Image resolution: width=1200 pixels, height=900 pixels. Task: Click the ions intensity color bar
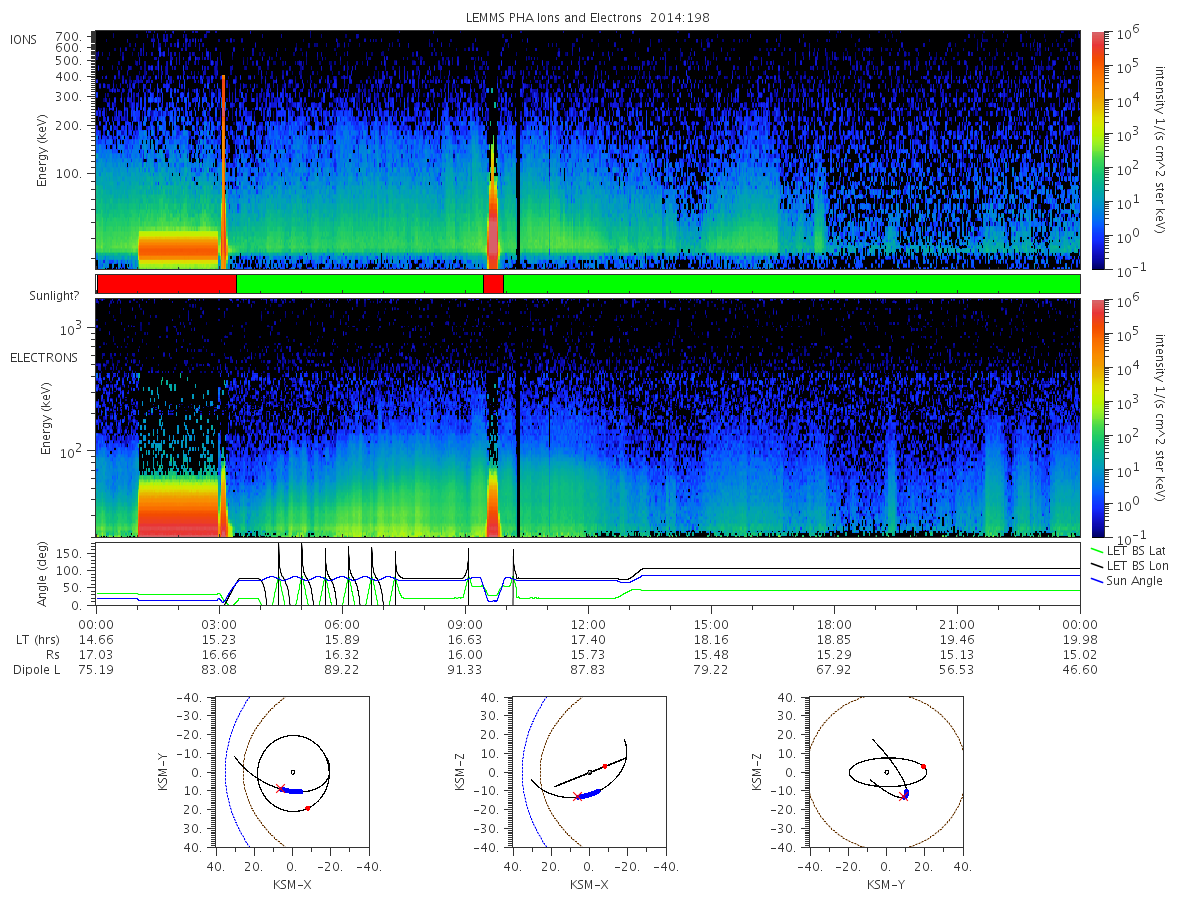[x=1096, y=150]
